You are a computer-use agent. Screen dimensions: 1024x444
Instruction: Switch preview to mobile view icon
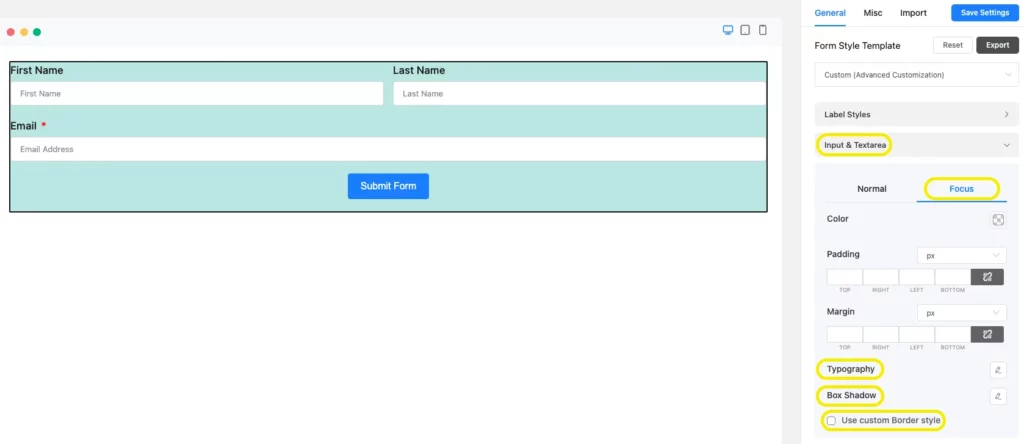tap(762, 30)
